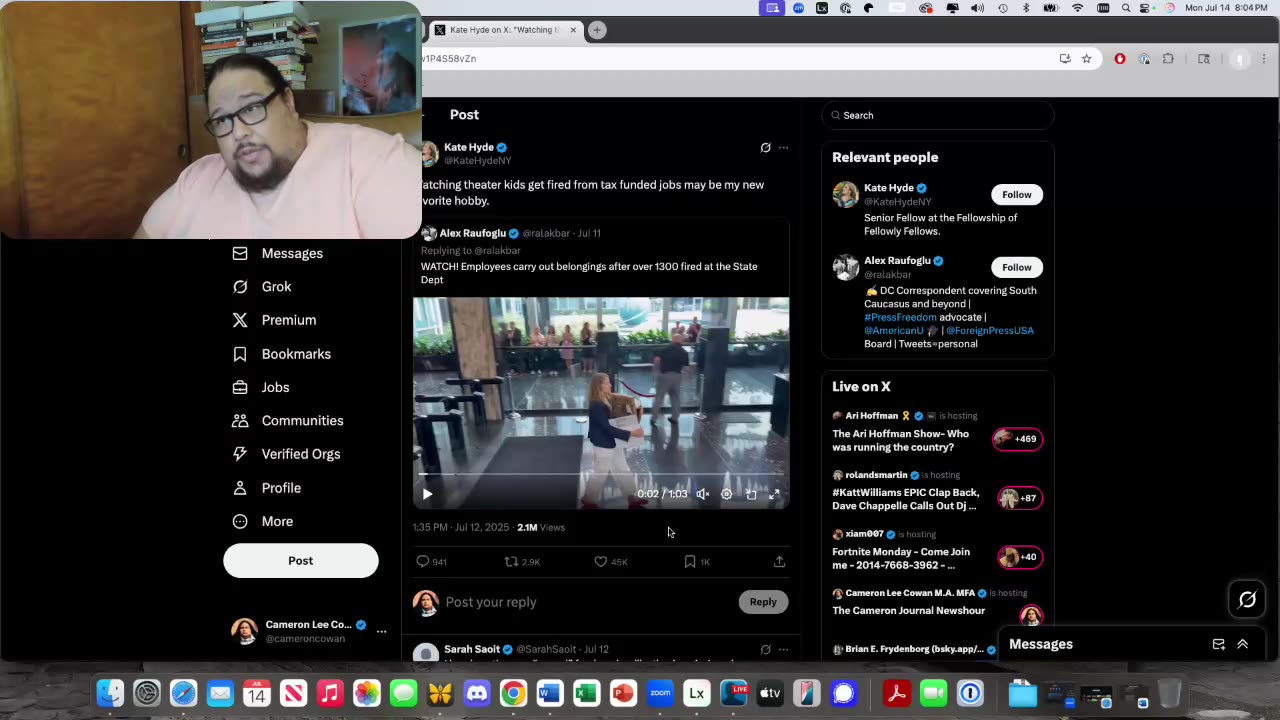
Task: Open video playback settings gear
Action: [x=727, y=494]
